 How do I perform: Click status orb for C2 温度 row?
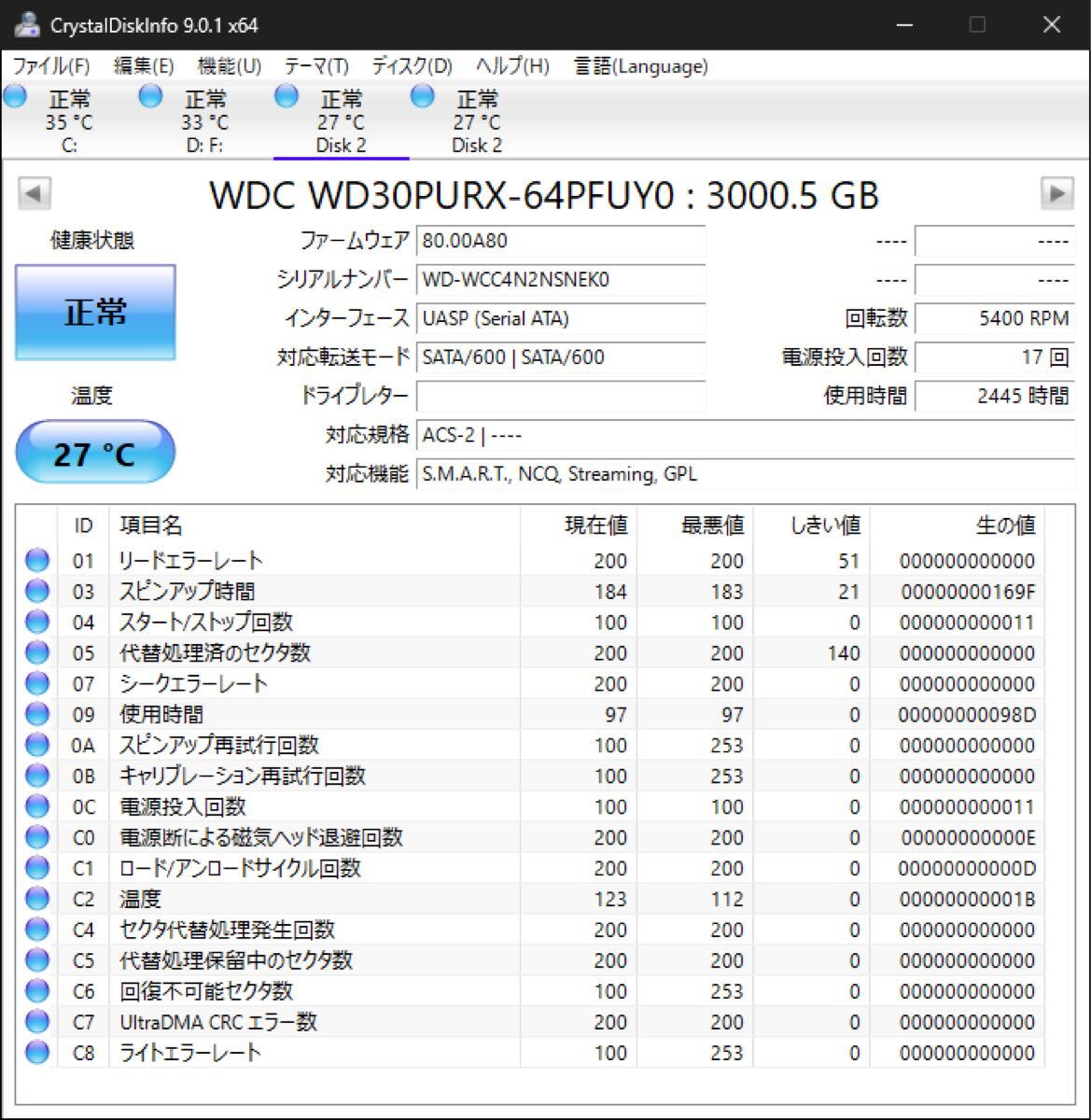37,899
